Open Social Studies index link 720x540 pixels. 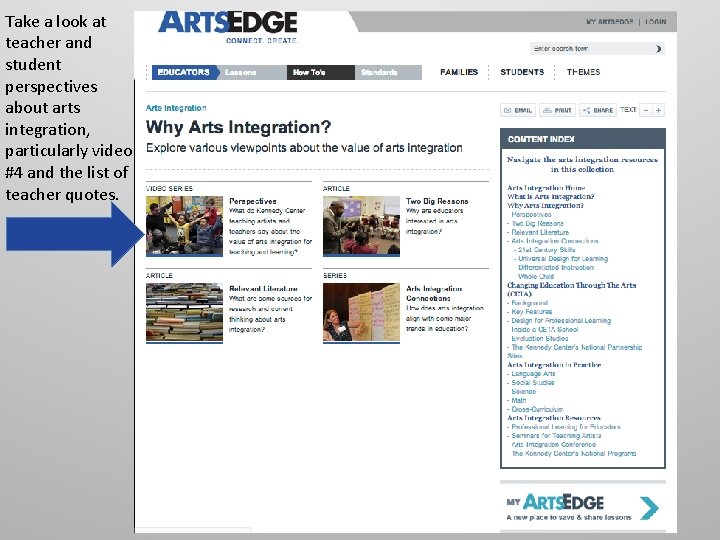click(533, 382)
